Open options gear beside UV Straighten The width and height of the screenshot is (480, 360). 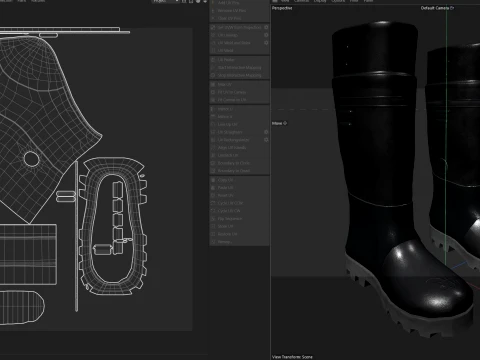pyautogui.click(x=266, y=132)
